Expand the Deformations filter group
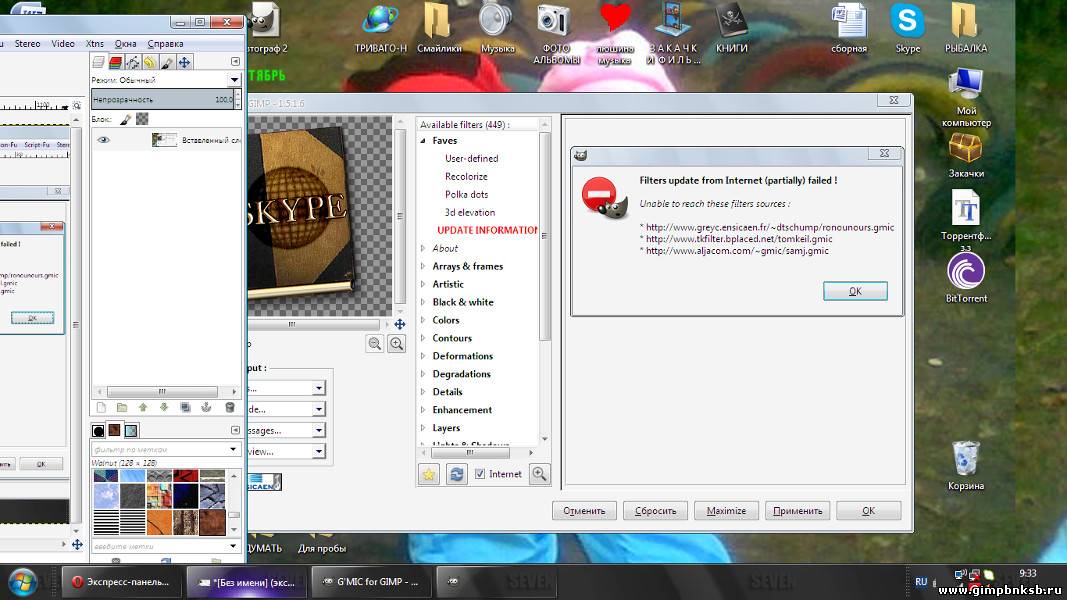The height and width of the screenshot is (600, 1067). tap(423, 356)
